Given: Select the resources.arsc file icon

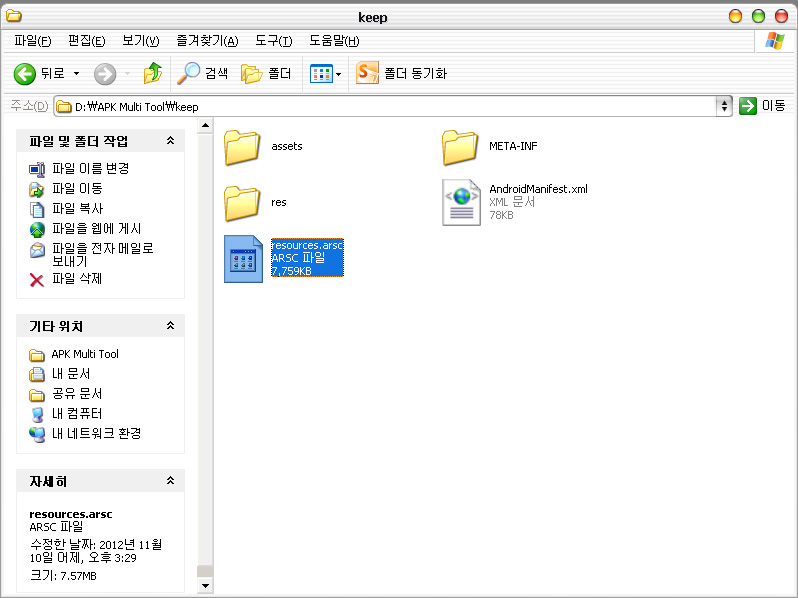Looking at the screenshot, I should click(243, 259).
